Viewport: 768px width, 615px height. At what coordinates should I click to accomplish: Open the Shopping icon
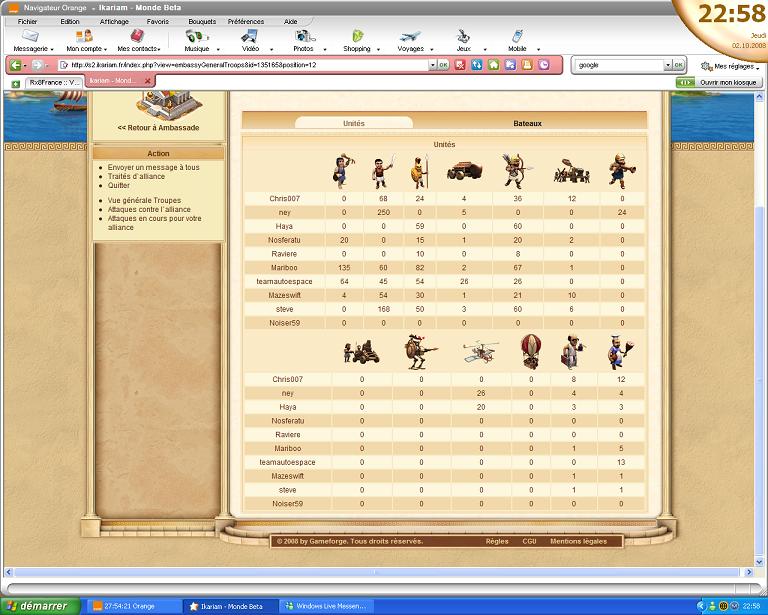(x=358, y=36)
